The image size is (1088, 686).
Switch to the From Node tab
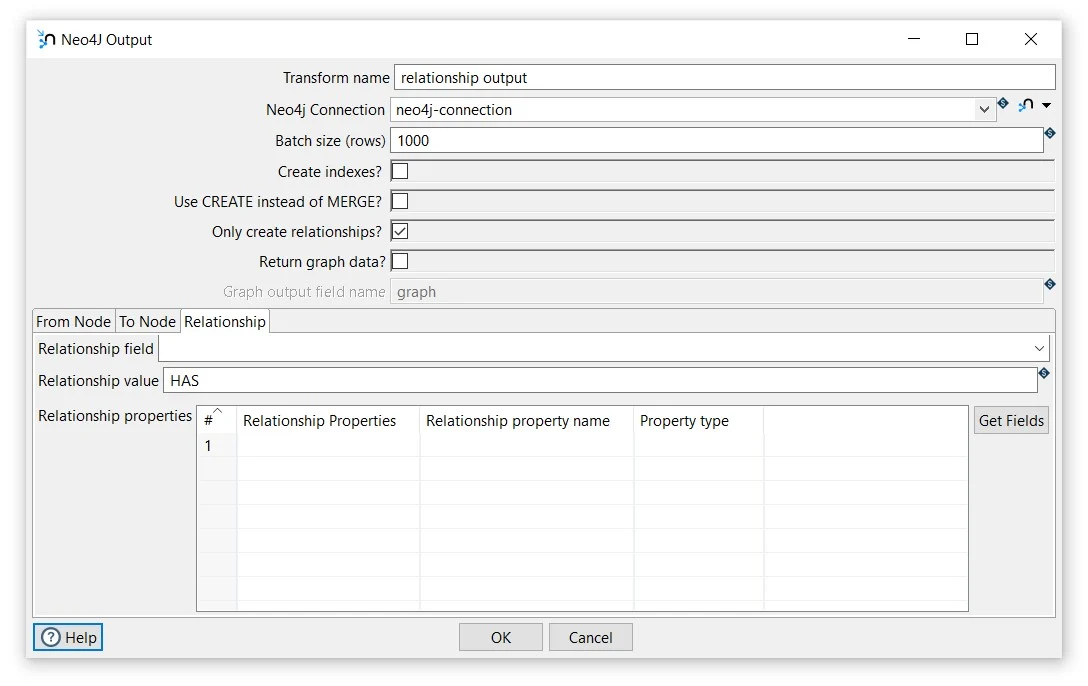tap(72, 321)
